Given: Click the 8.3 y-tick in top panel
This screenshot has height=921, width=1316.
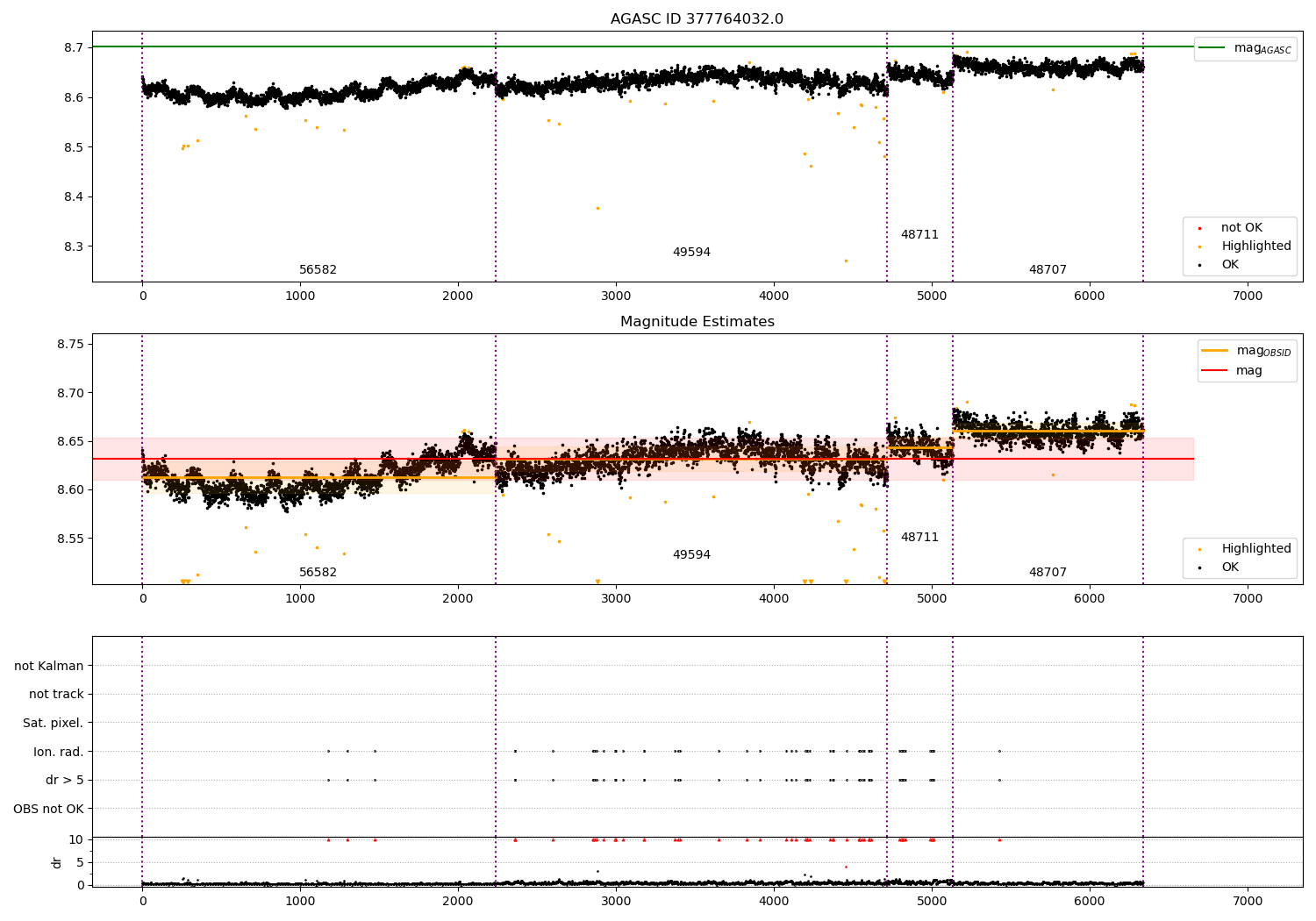Looking at the screenshot, I should 74,246.
